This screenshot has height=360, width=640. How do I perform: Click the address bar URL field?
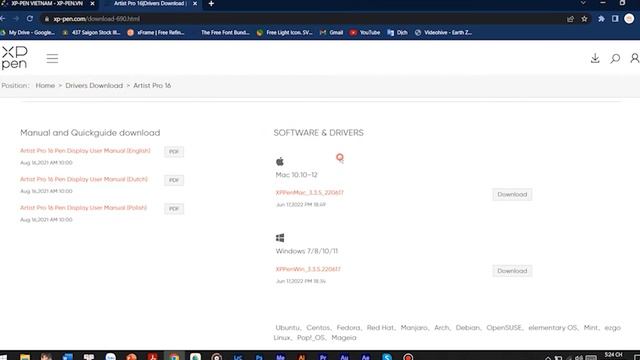point(302,19)
